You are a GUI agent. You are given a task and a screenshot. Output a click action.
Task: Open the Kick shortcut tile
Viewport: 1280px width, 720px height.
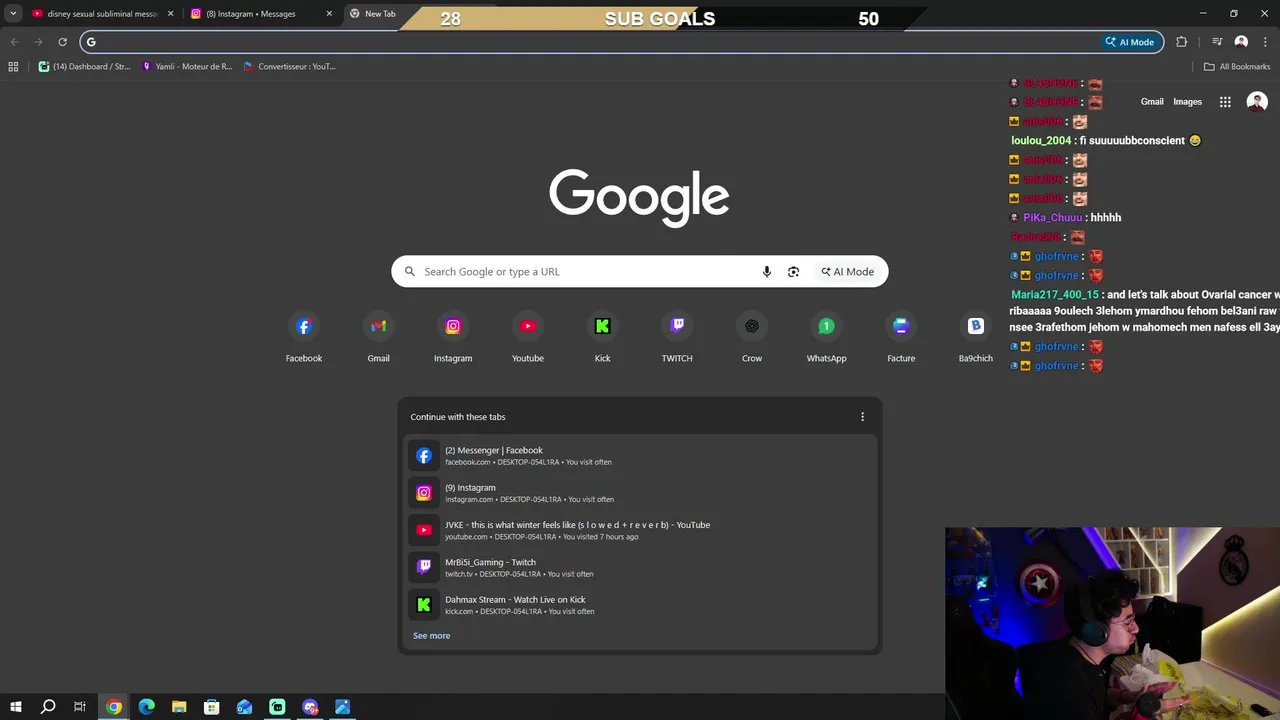pyautogui.click(x=602, y=338)
